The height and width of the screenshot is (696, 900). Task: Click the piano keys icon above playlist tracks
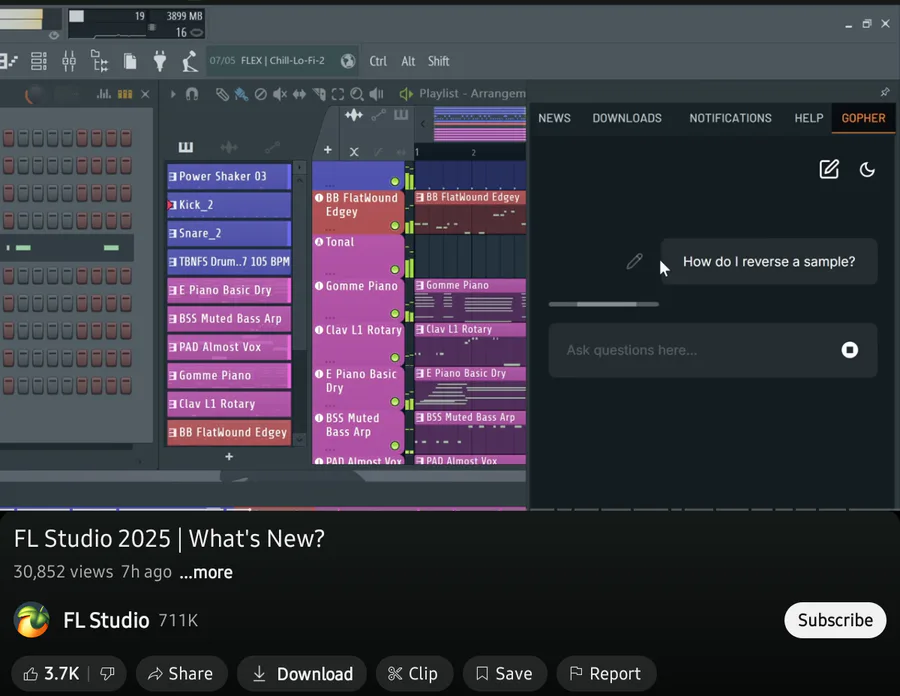[401, 115]
